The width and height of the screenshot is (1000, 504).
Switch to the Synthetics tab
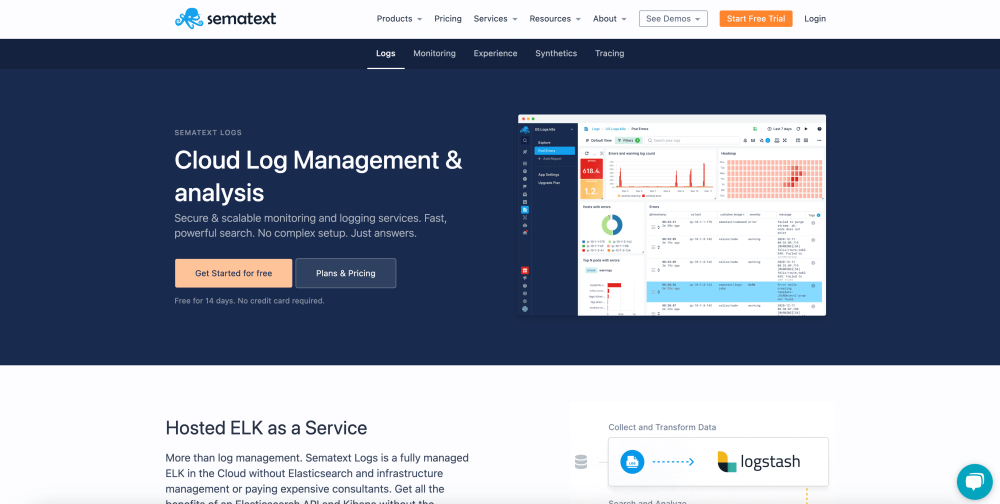556,53
